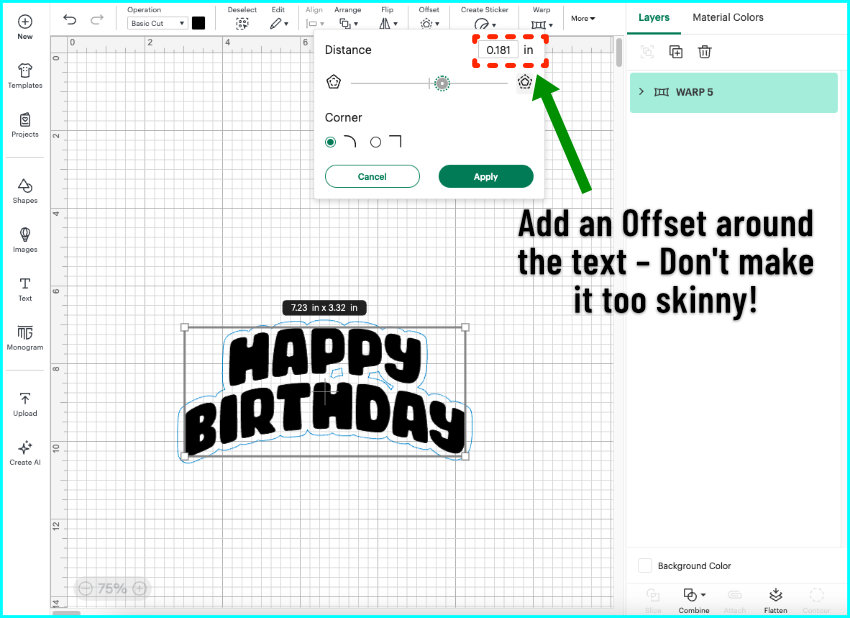Screen dimensions: 850x618
Task: Open the Projects panel
Action: pos(25,125)
